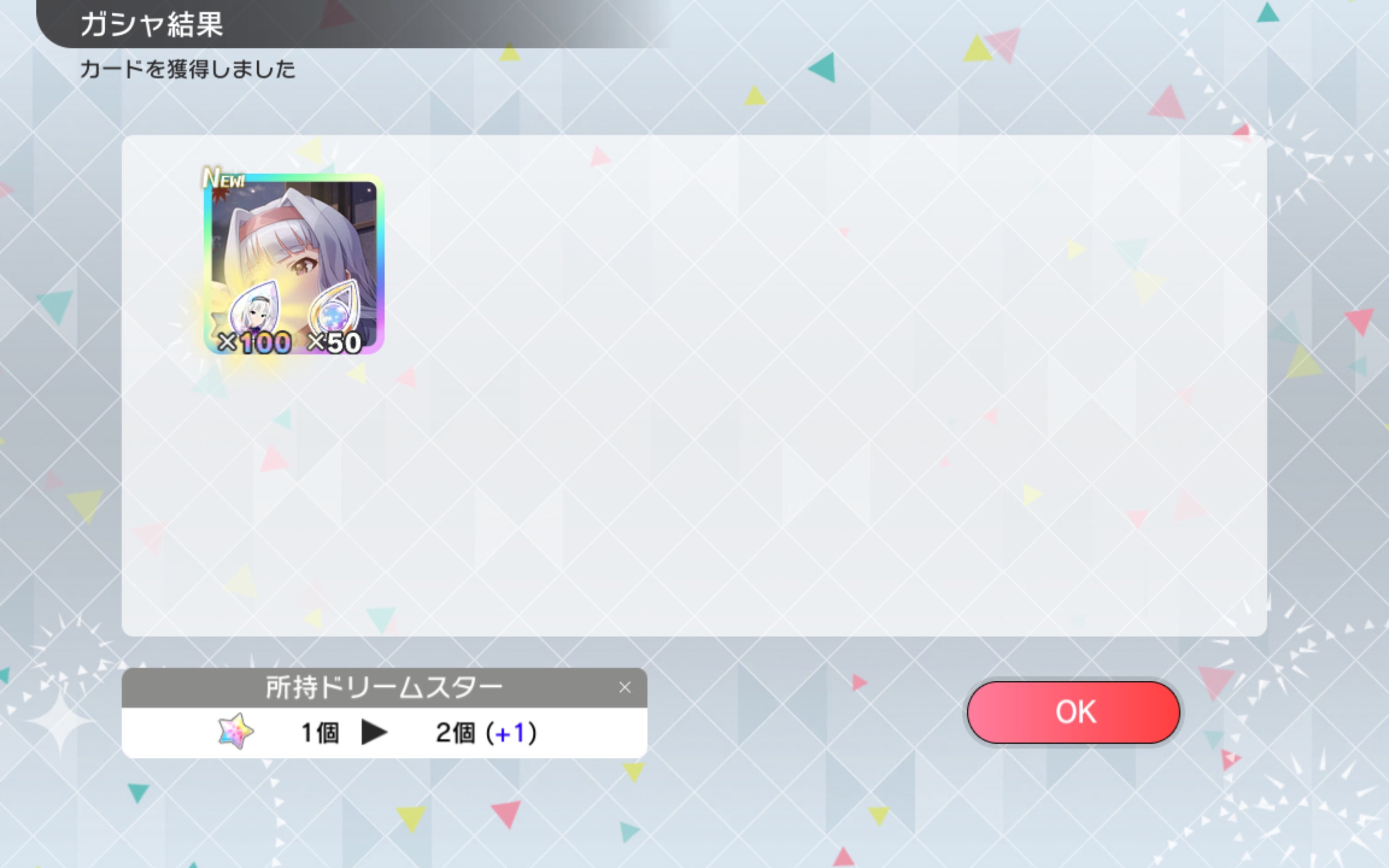Click the NEW badge on the card
This screenshot has height=868, width=1389.
click(x=225, y=178)
